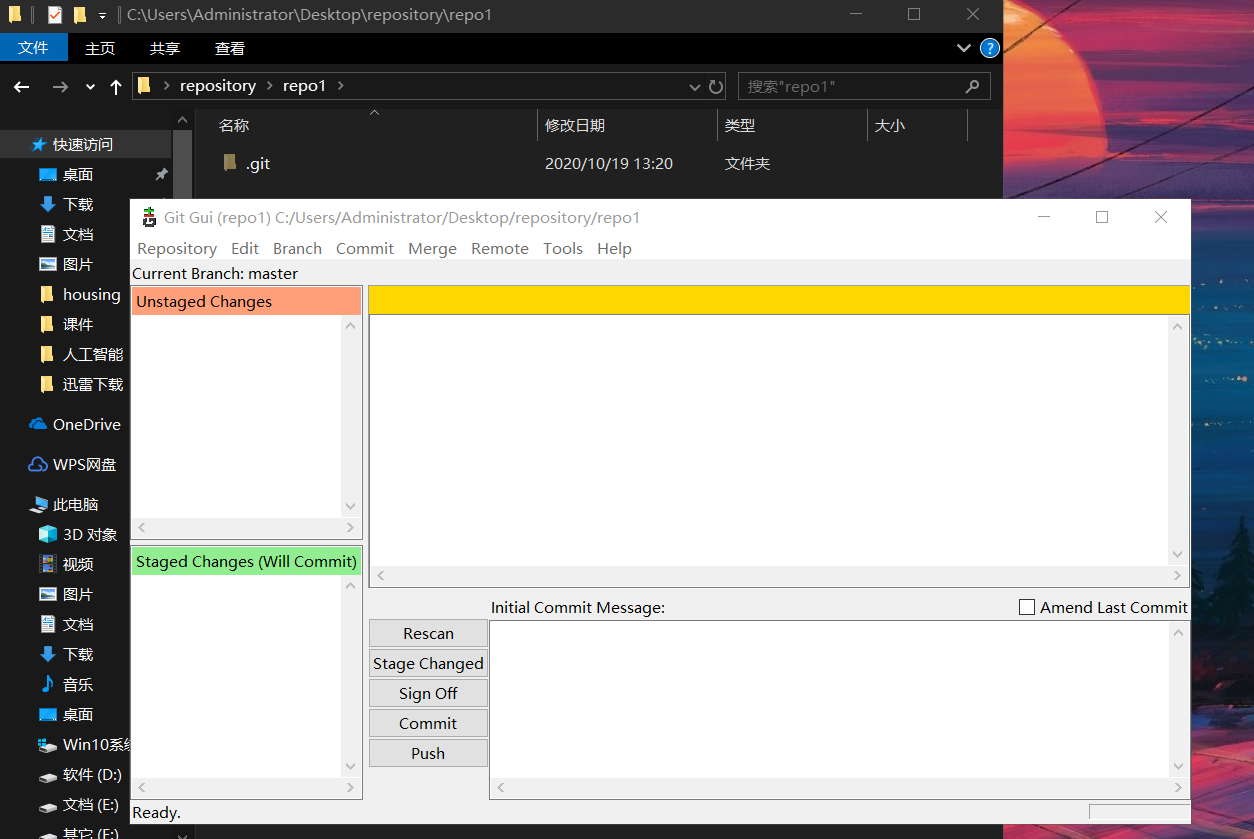Click the yellow diff header bar
The height and width of the screenshot is (839, 1254).
(779, 299)
